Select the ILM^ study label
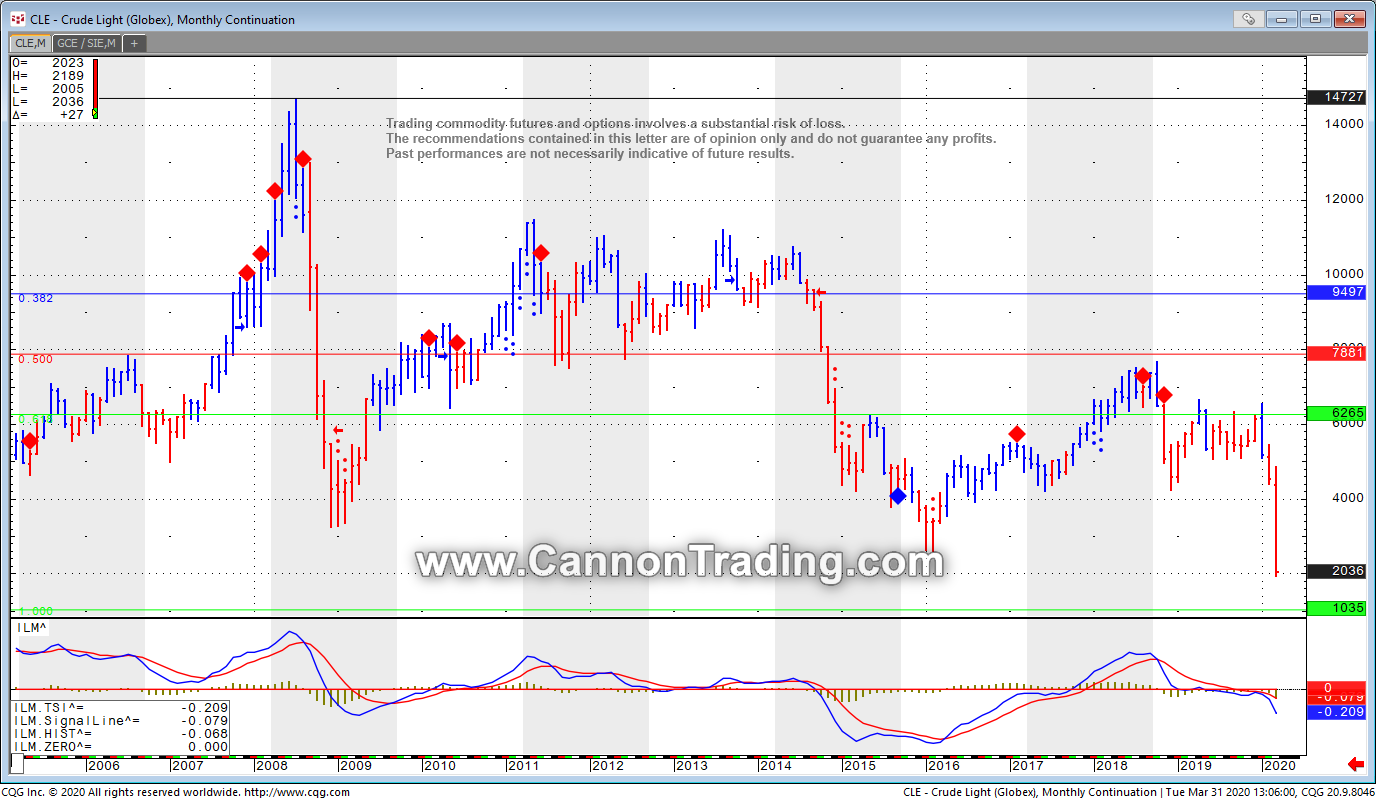Image resolution: width=1376 pixels, height=800 pixels. (x=32, y=628)
